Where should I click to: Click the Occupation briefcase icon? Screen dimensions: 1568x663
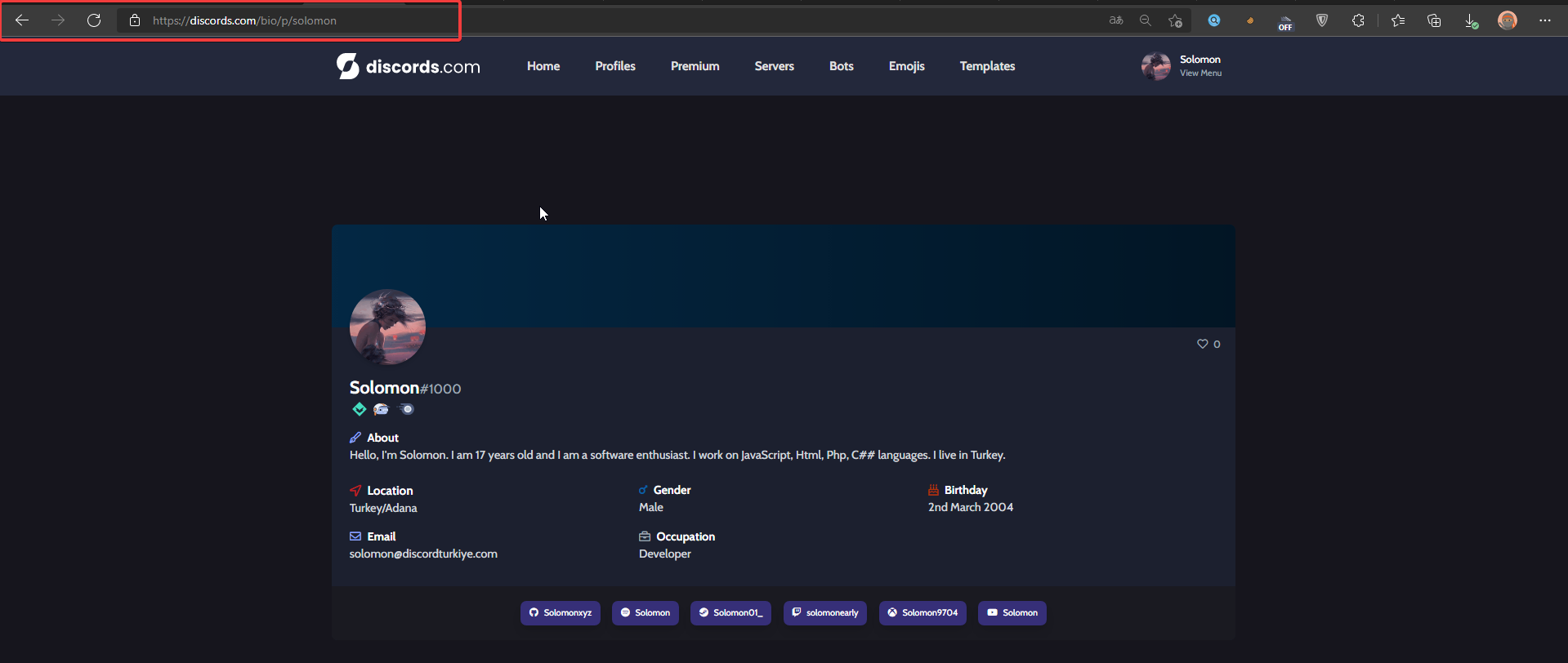coord(645,536)
